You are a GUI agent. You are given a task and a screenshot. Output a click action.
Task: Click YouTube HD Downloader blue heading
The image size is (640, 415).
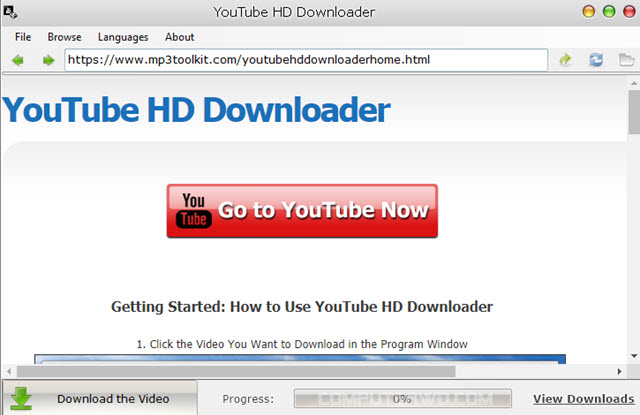pyautogui.click(x=196, y=110)
